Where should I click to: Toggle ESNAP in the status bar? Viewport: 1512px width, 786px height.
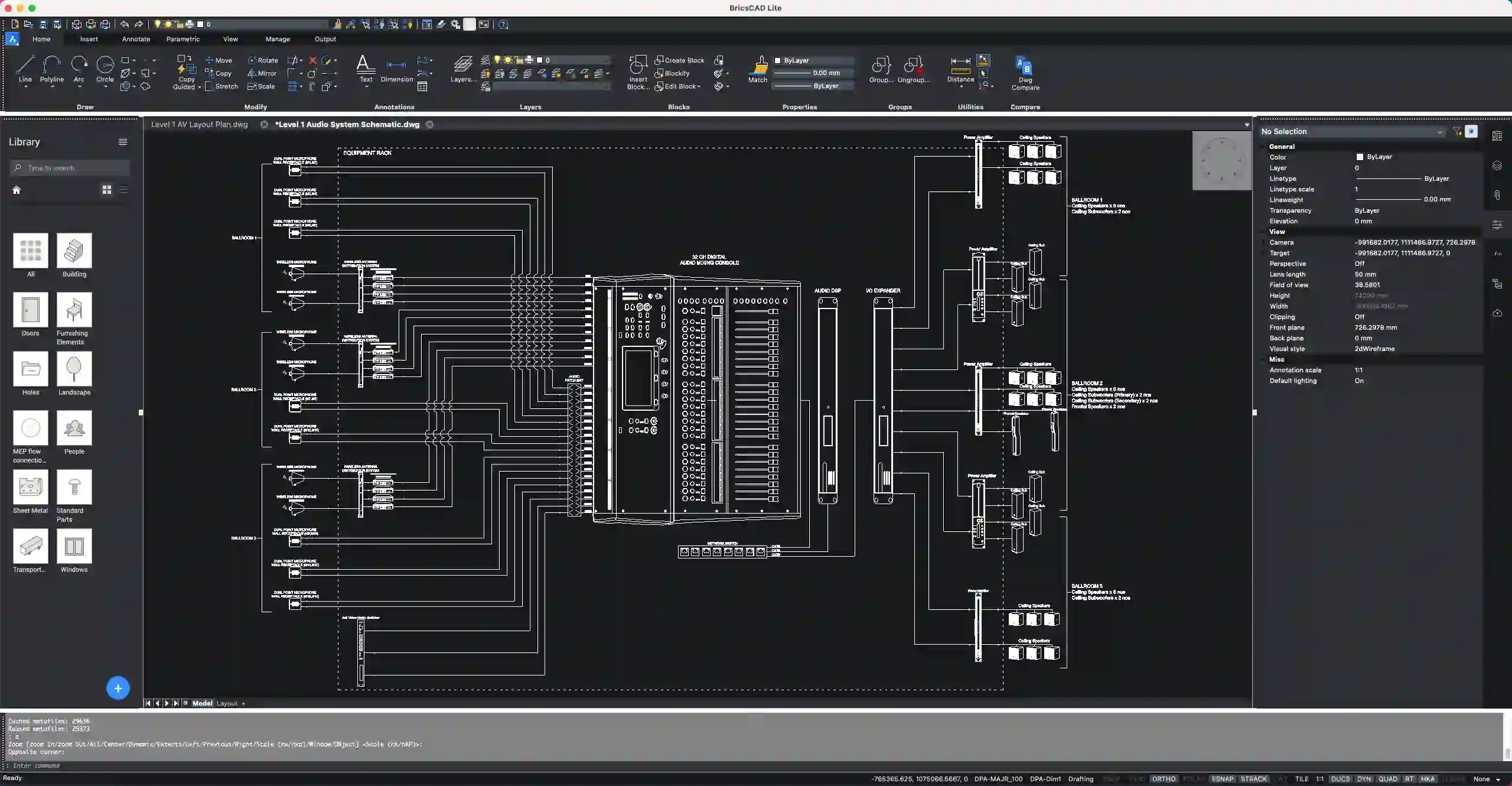tap(1221, 779)
